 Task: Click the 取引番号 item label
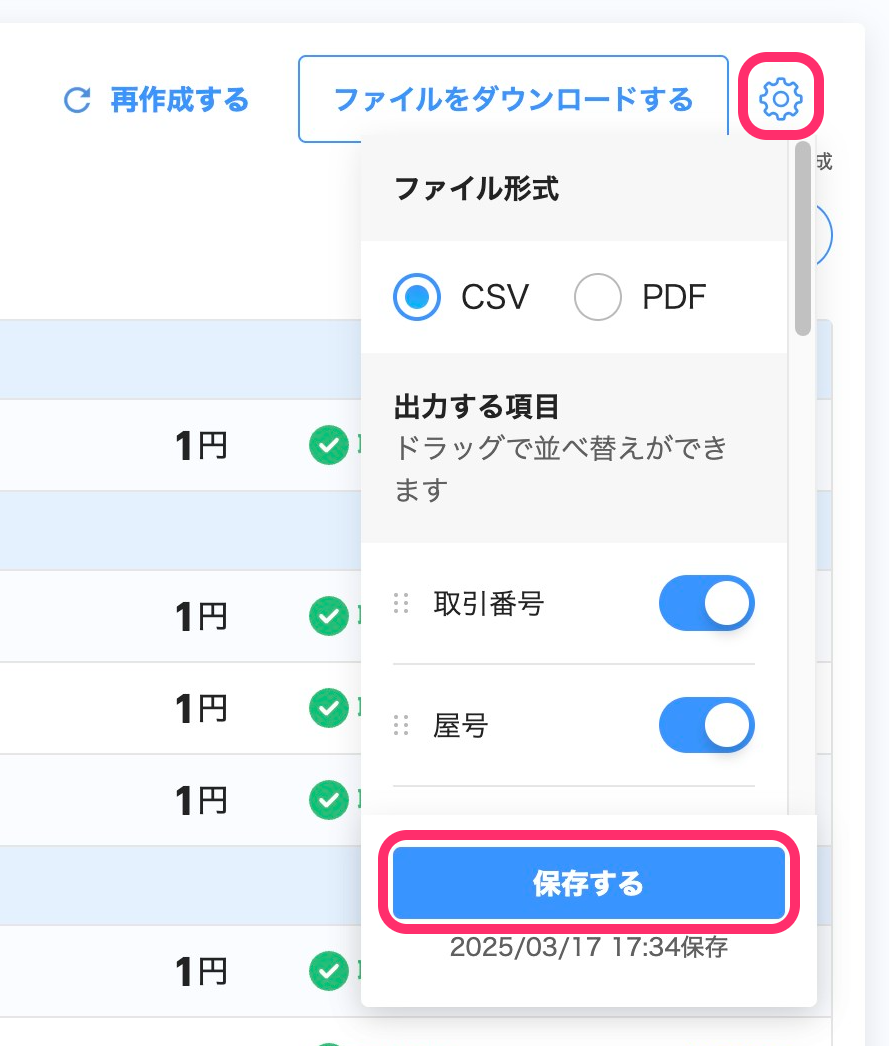click(x=488, y=604)
